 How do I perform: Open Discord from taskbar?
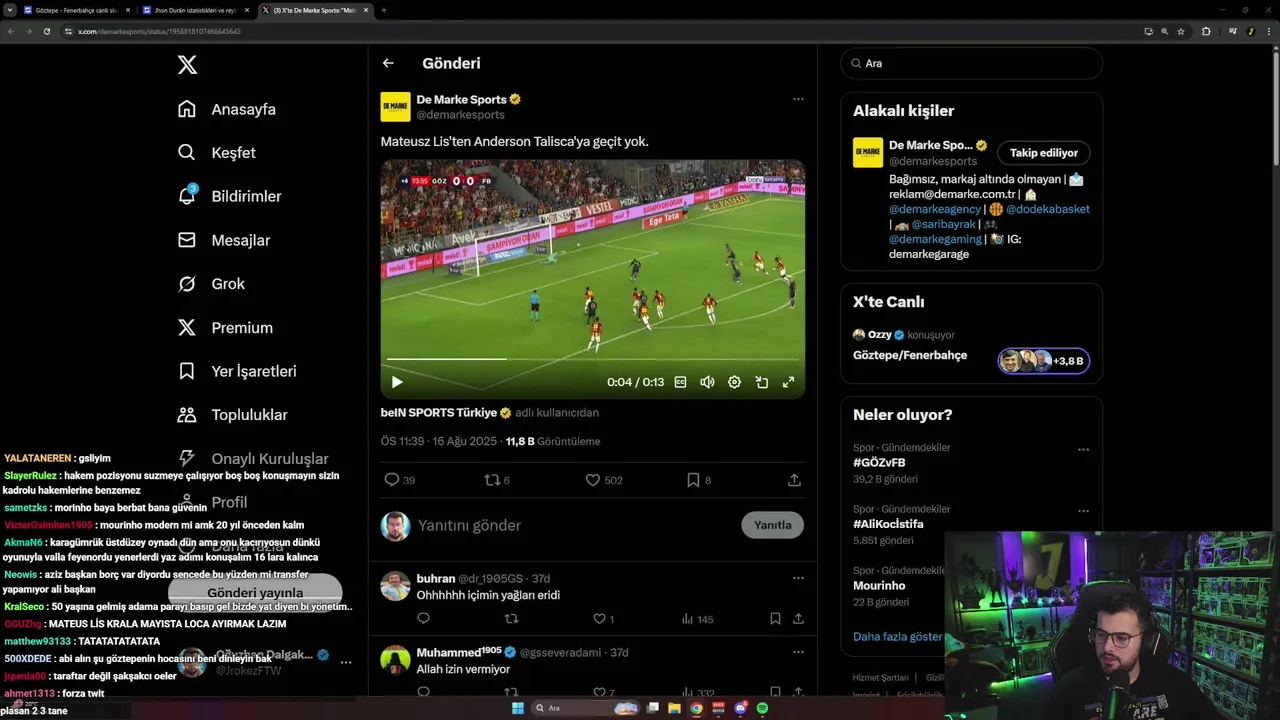(x=741, y=708)
